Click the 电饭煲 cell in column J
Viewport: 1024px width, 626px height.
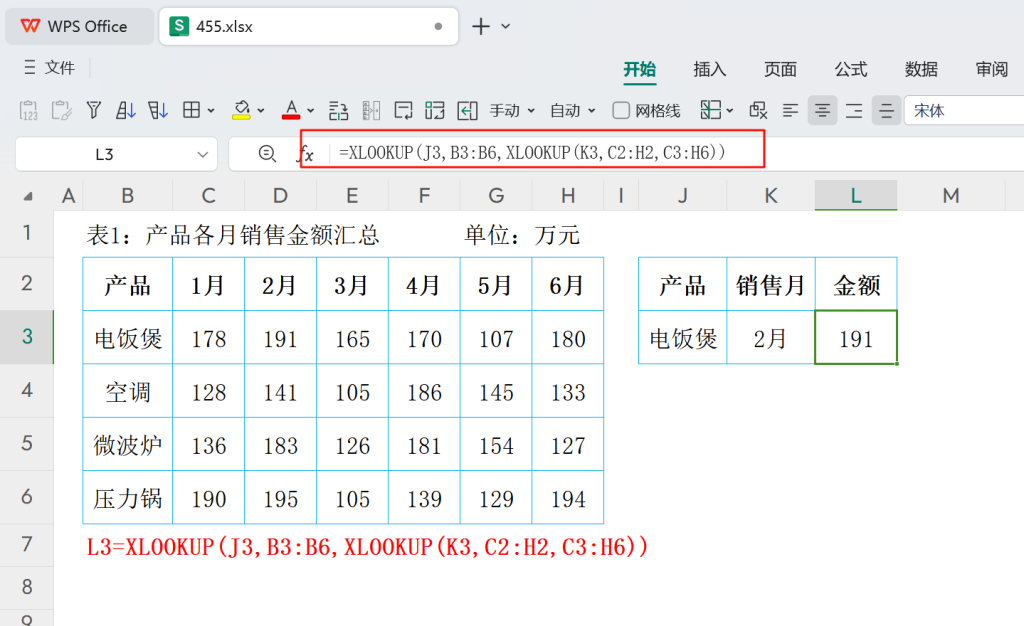point(682,337)
